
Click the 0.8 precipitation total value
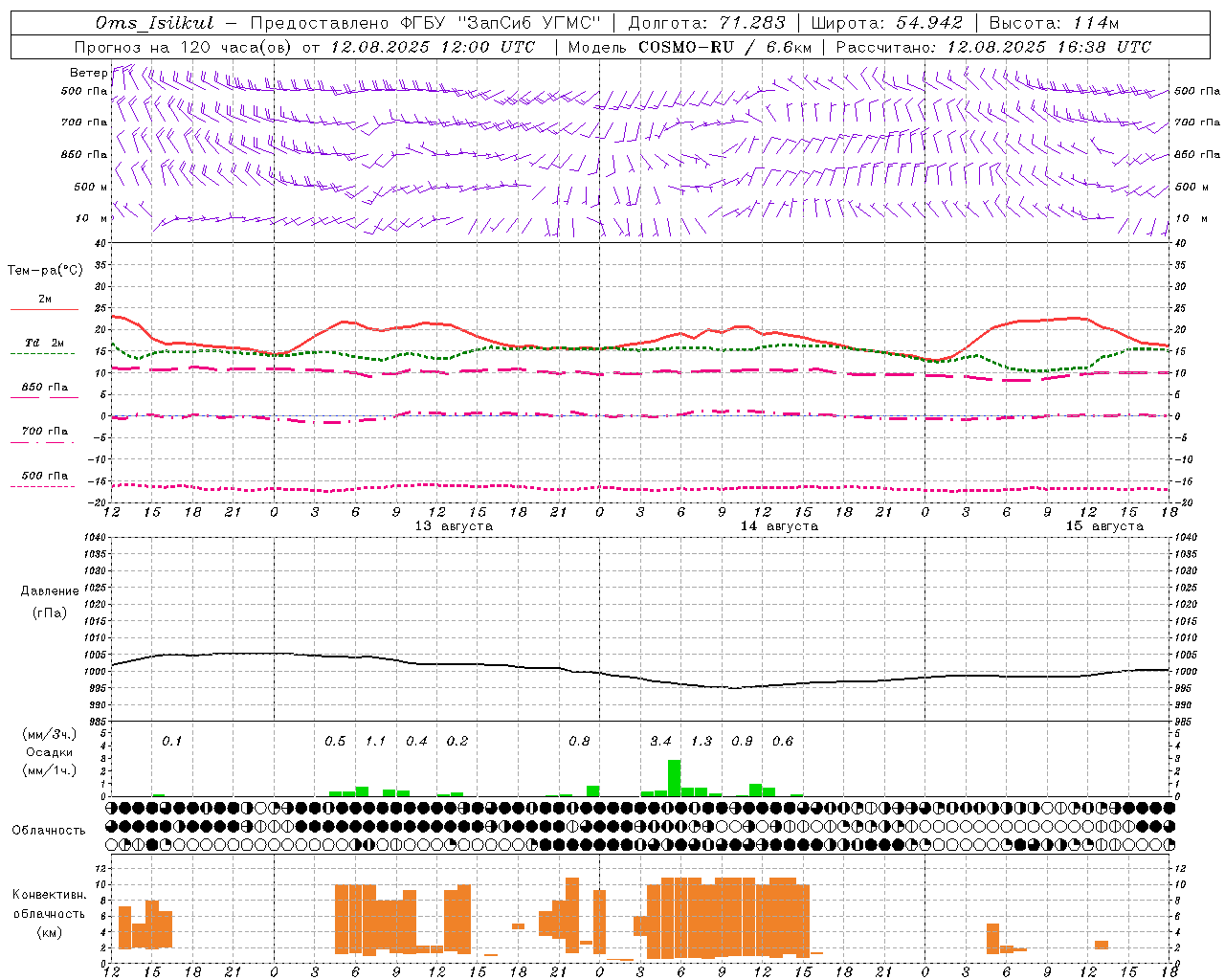click(x=579, y=742)
